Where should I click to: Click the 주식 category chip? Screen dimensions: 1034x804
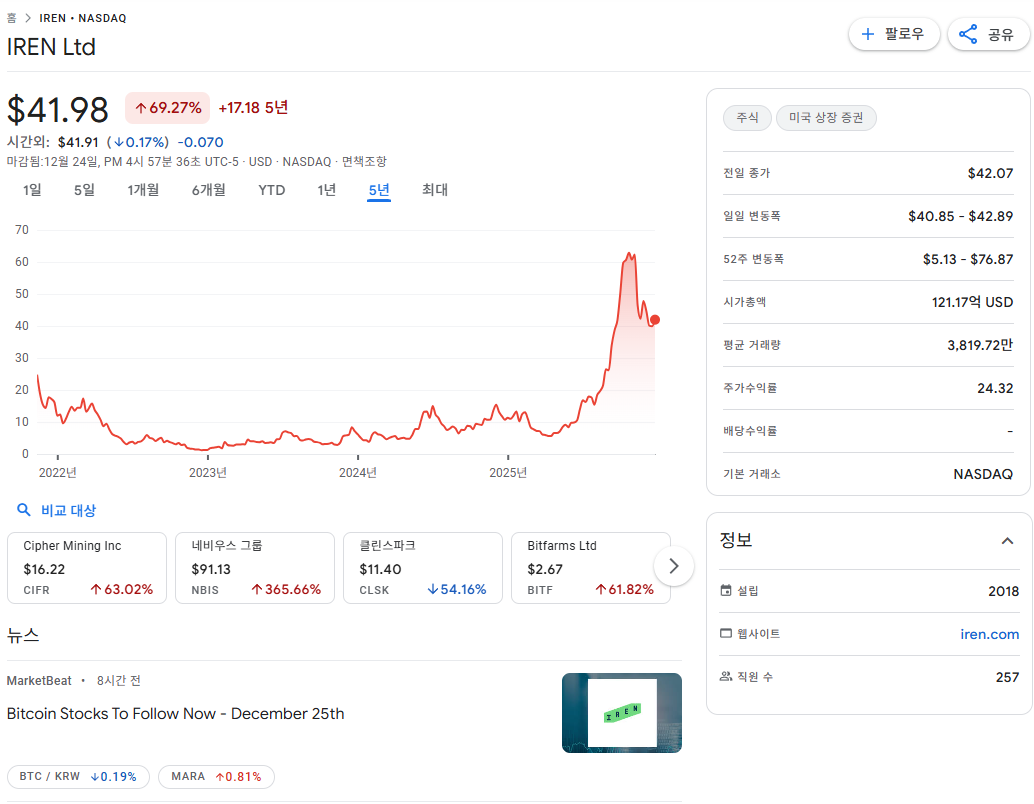747,117
